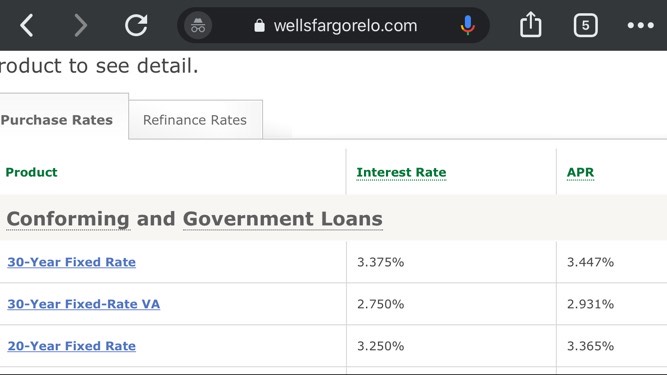Switch to the Refinance Rates tab
Viewport: 667px width, 375px height.
click(195, 120)
